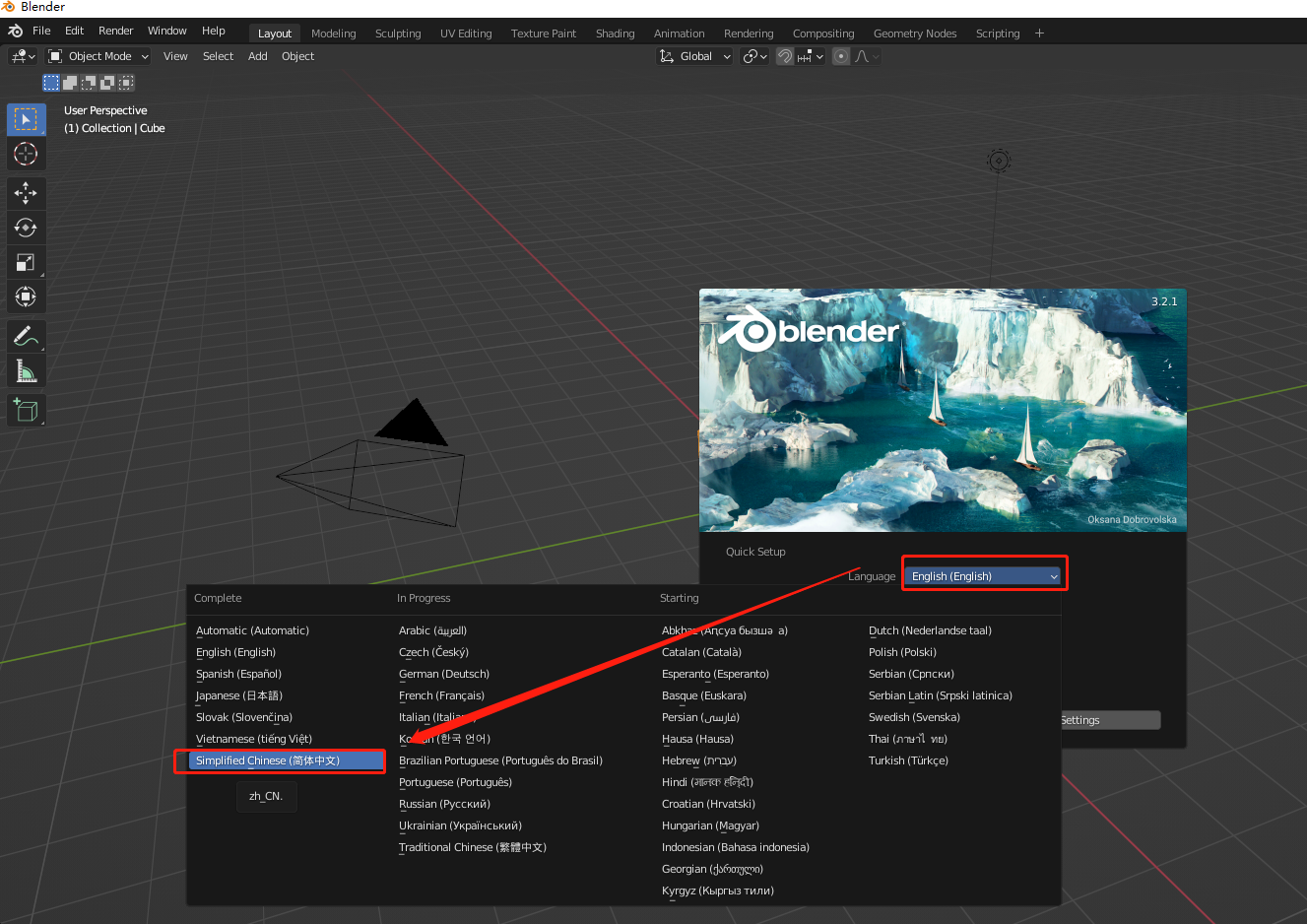Switch to the Shading workspace tab
This screenshot has width=1307, height=924.
[616, 33]
